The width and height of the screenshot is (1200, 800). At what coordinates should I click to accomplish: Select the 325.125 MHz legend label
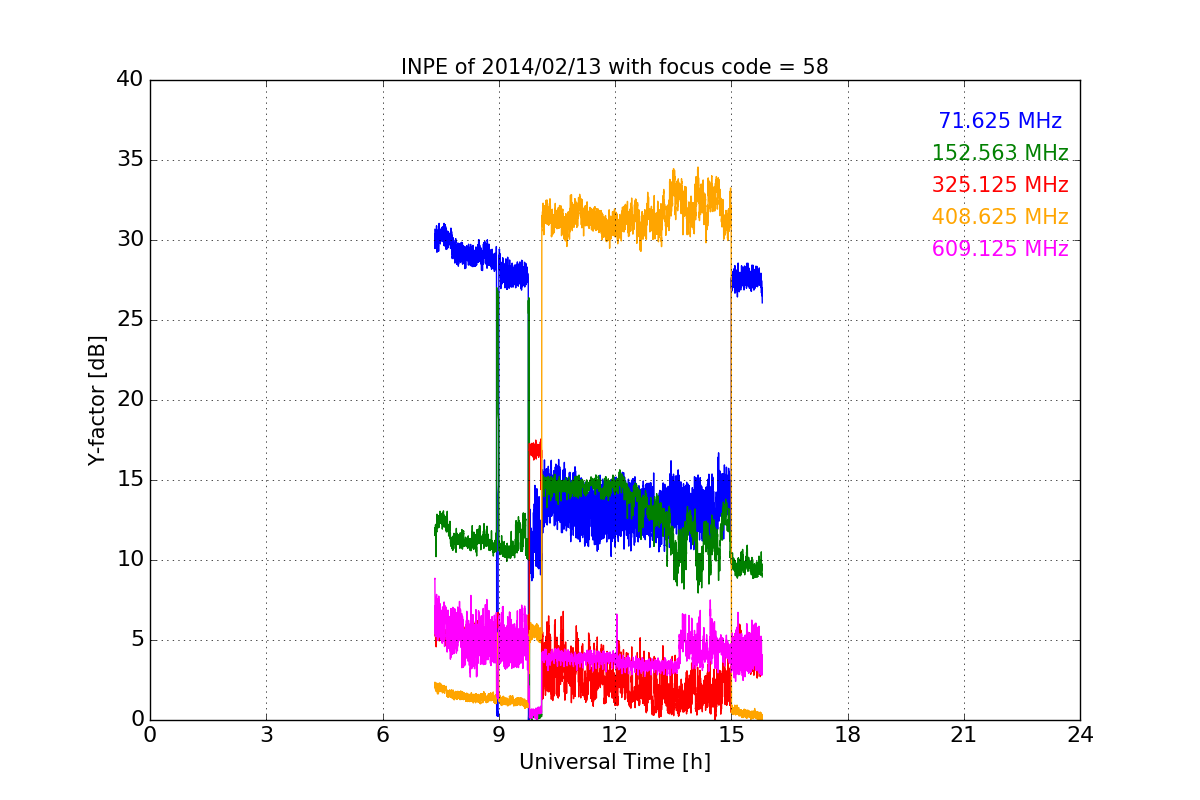pyautogui.click(x=1000, y=185)
